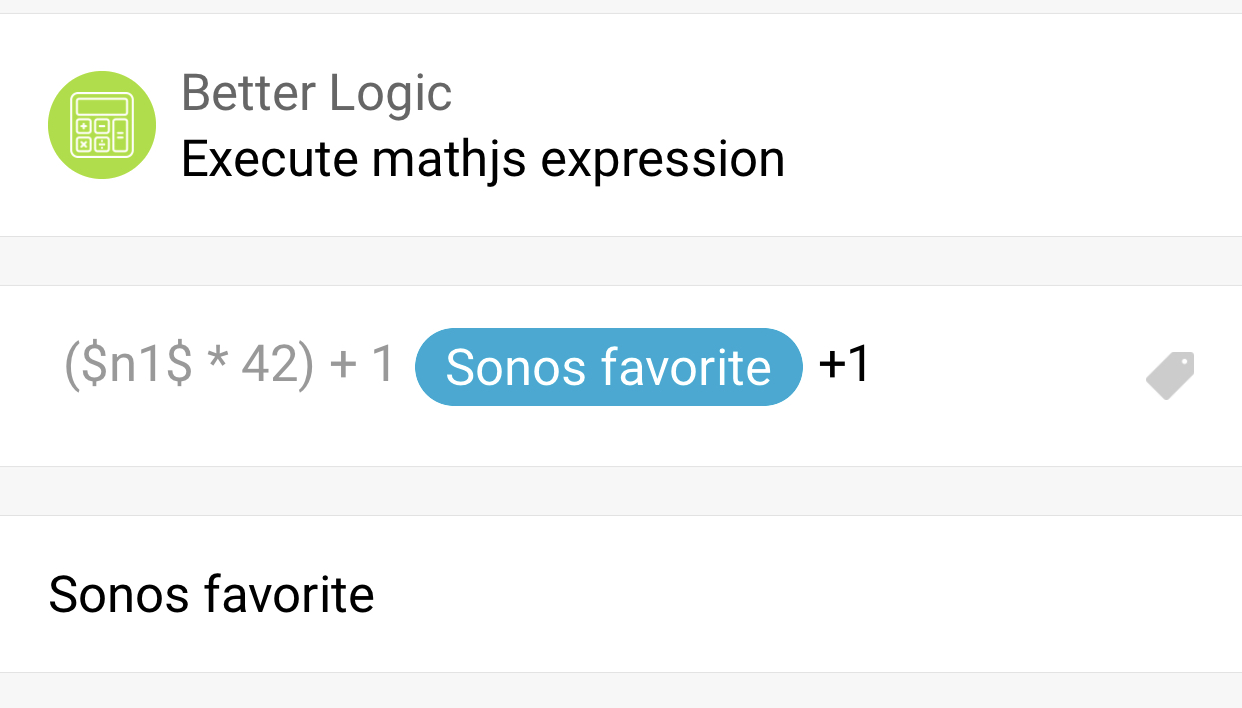
Task: Choose Sonos favorite from the tag list
Action: pos(211,595)
